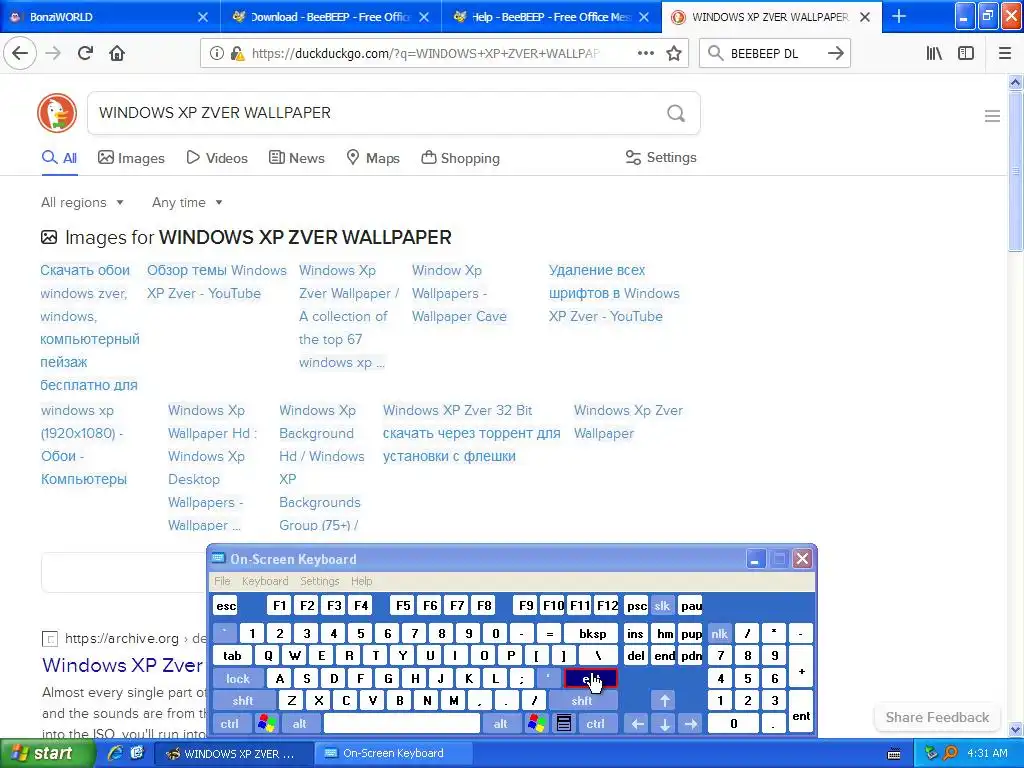Toggle the right shft key
This screenshot has height=768, width=1024.
pyautogui.click(x=582, y=701)
